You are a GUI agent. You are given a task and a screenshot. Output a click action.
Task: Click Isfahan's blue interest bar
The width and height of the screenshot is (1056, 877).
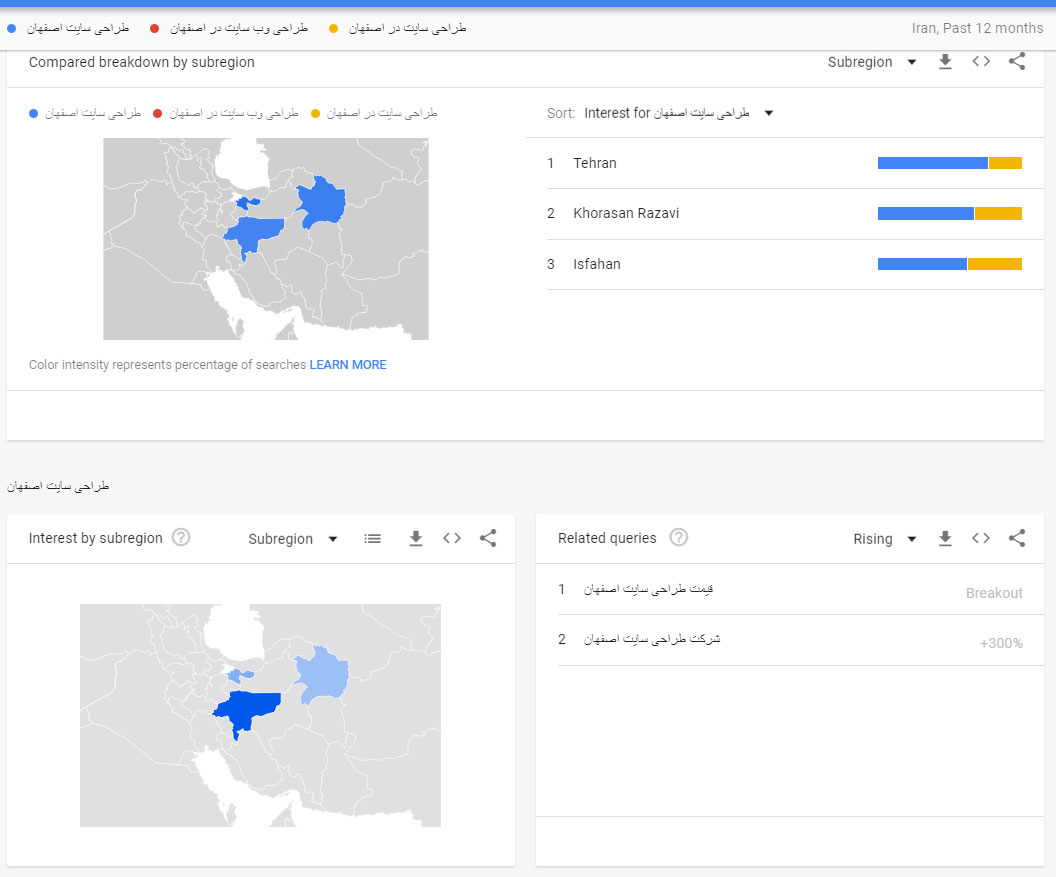[x=922, y=264]
